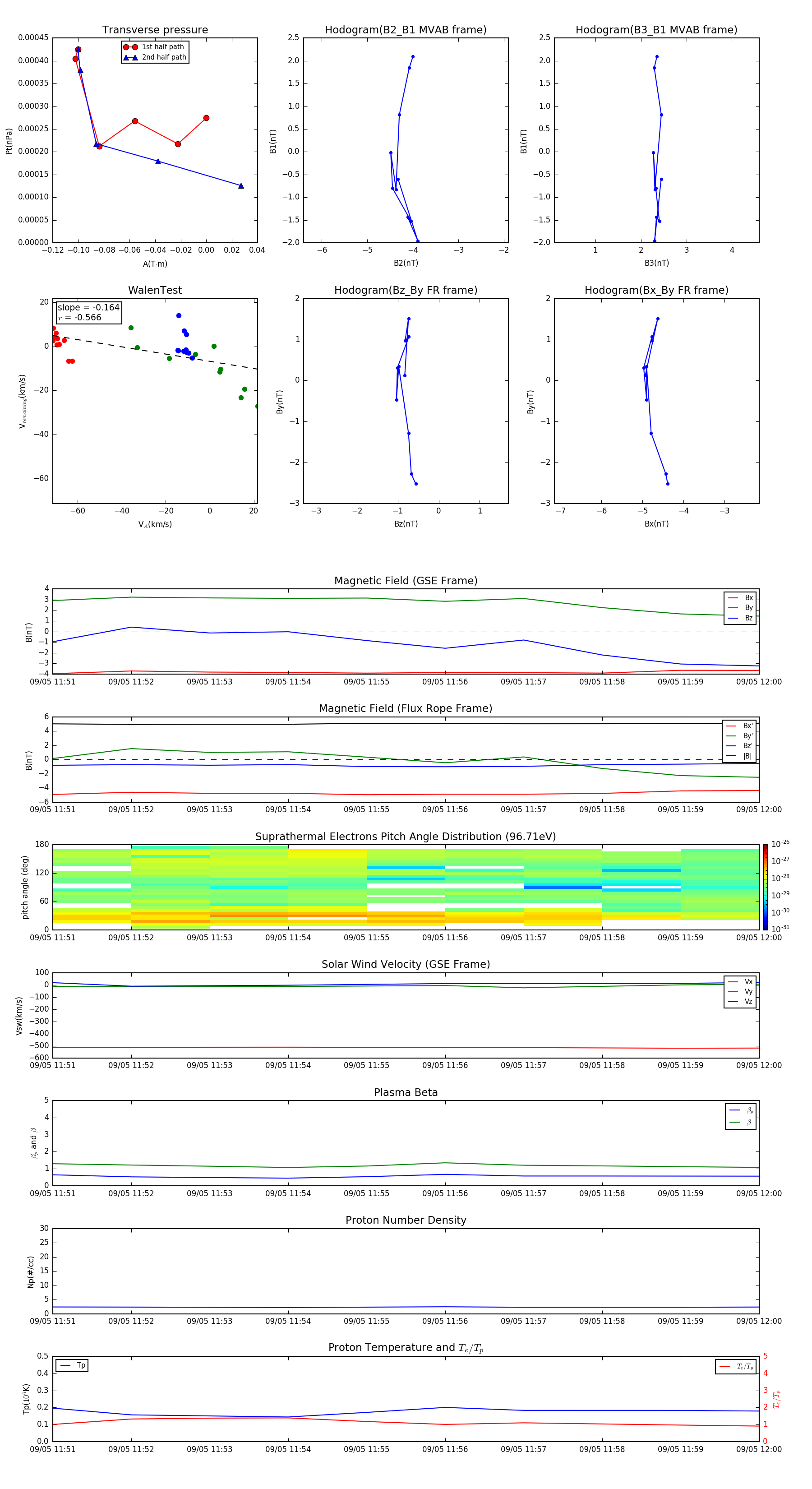Click 'B2(nT)' x-axis label
This screenshot has width=812, height=1489.
coord(406,263)
